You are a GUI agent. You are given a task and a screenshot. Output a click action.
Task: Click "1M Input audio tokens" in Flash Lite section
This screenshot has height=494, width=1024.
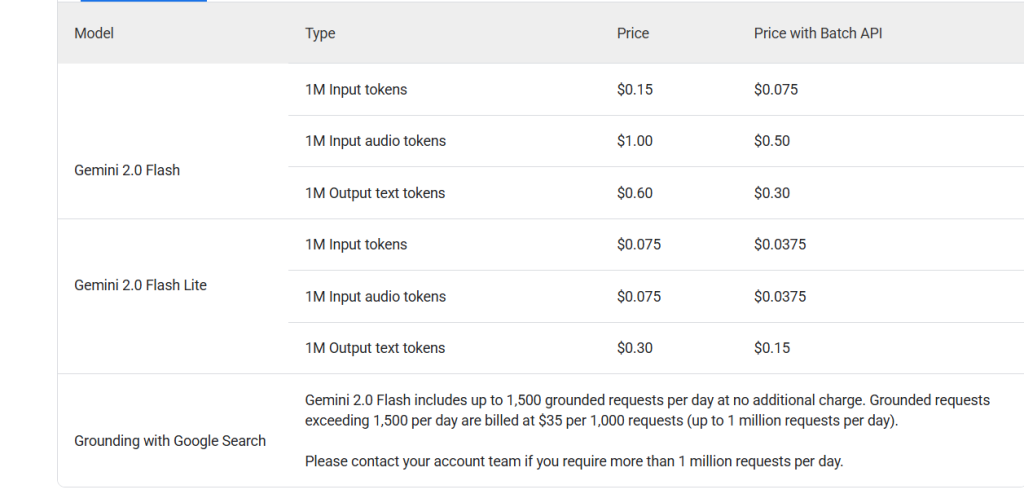coord(376,297)
